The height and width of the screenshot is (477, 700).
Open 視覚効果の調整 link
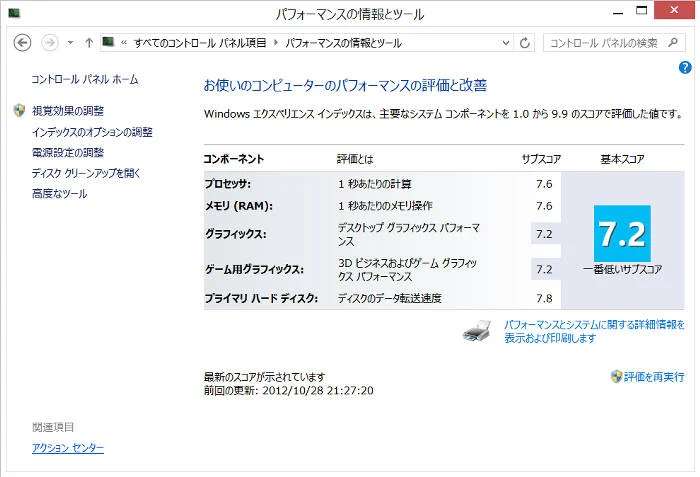68,111
